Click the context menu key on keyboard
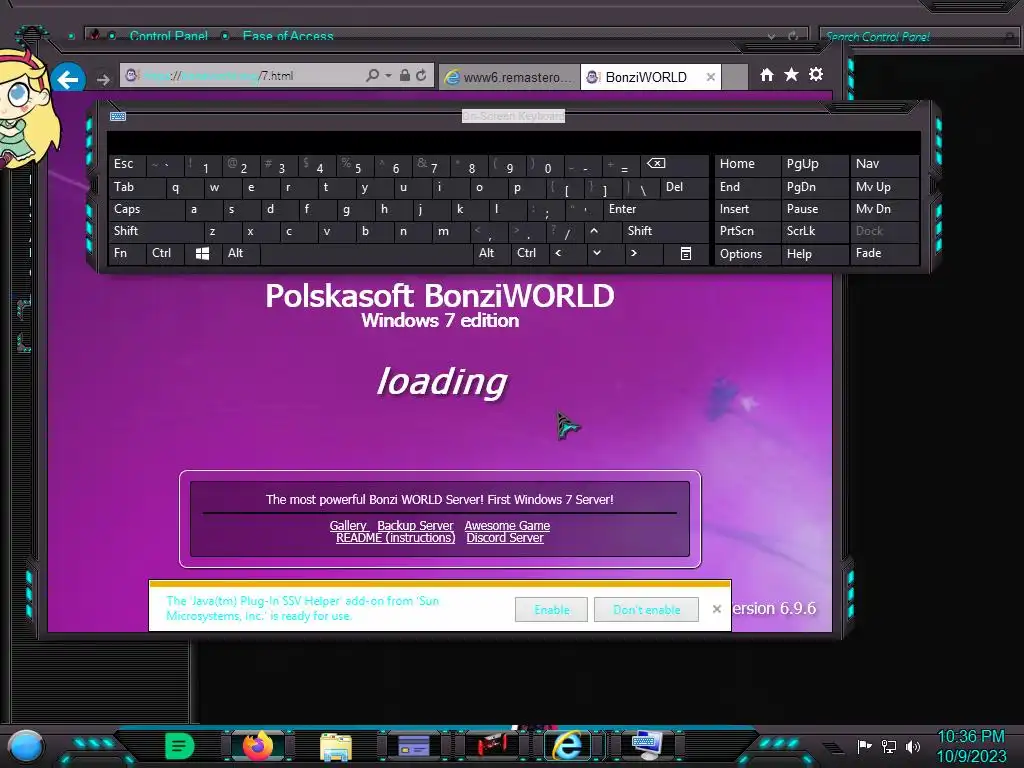 (686, 253)
